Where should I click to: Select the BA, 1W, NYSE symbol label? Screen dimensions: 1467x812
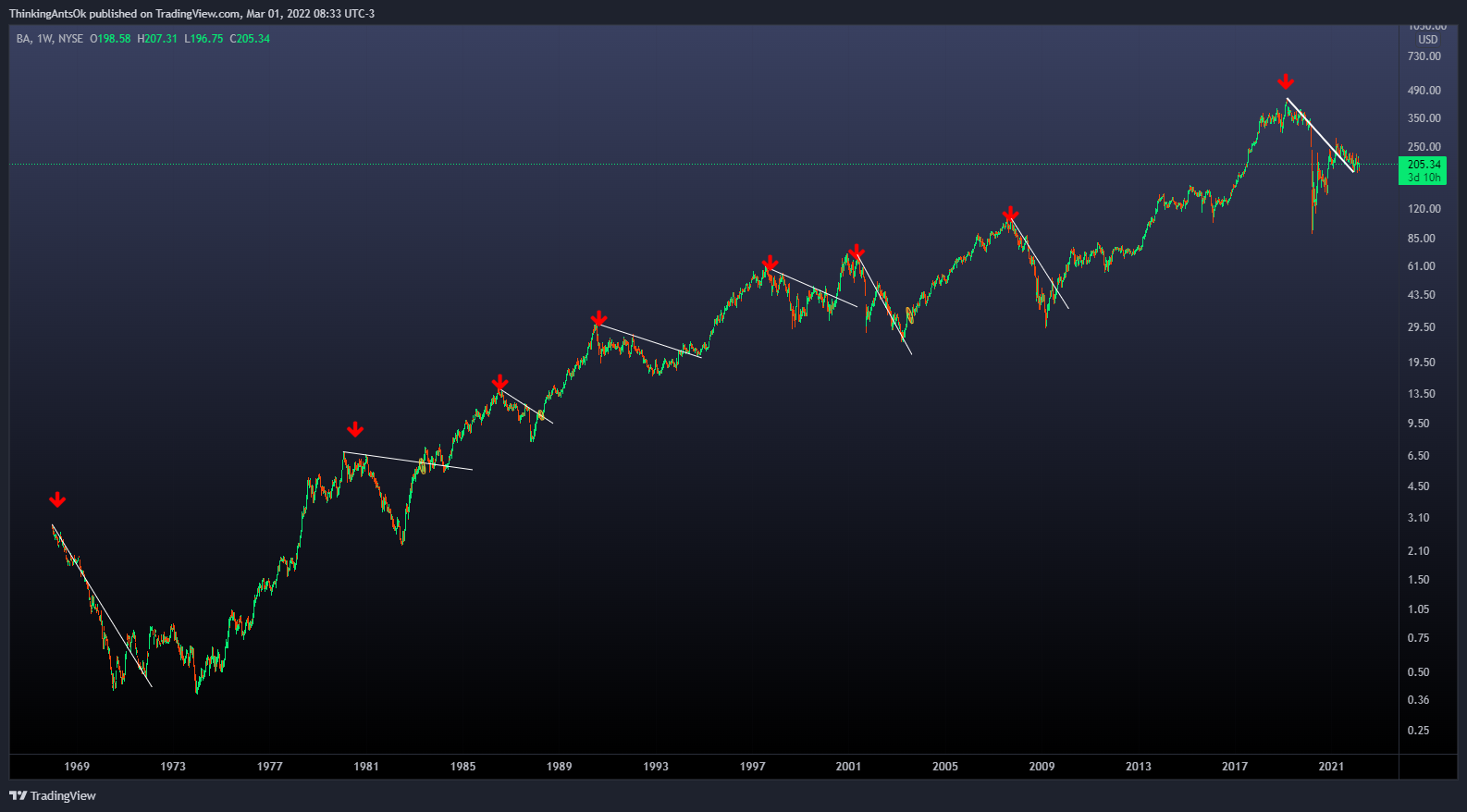point(50,39)
